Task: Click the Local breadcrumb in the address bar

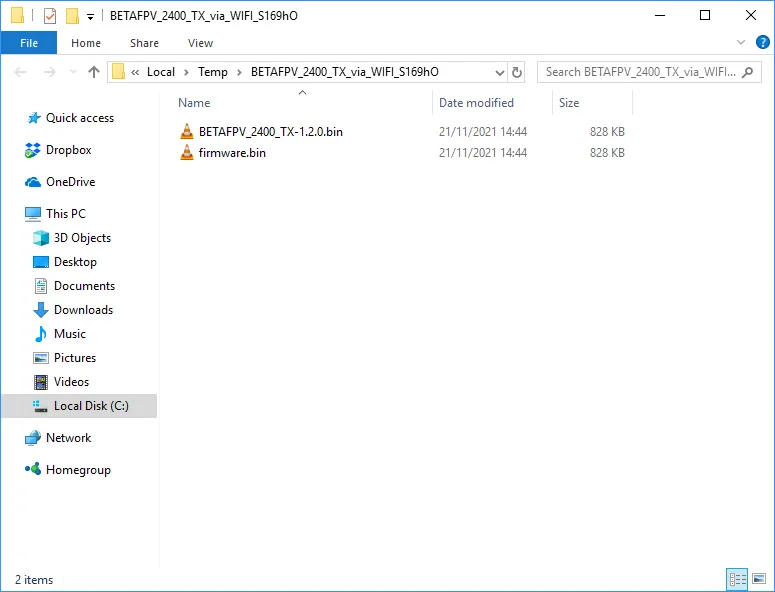Action: tap(161, 72)
